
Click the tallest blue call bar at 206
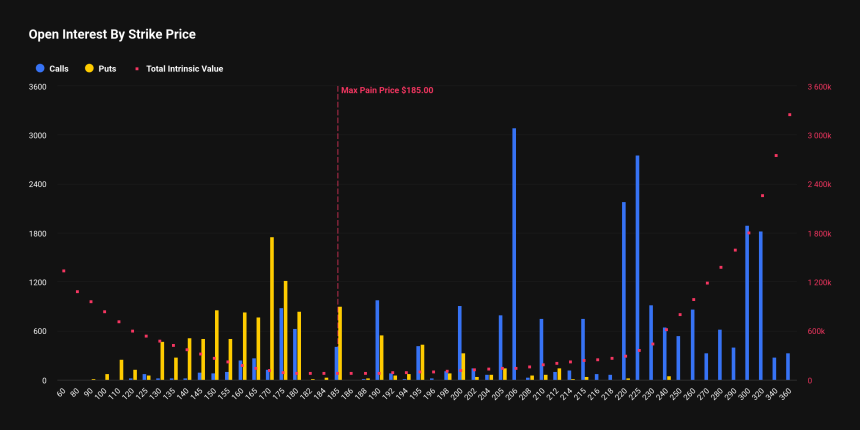(x=514, y=254)
